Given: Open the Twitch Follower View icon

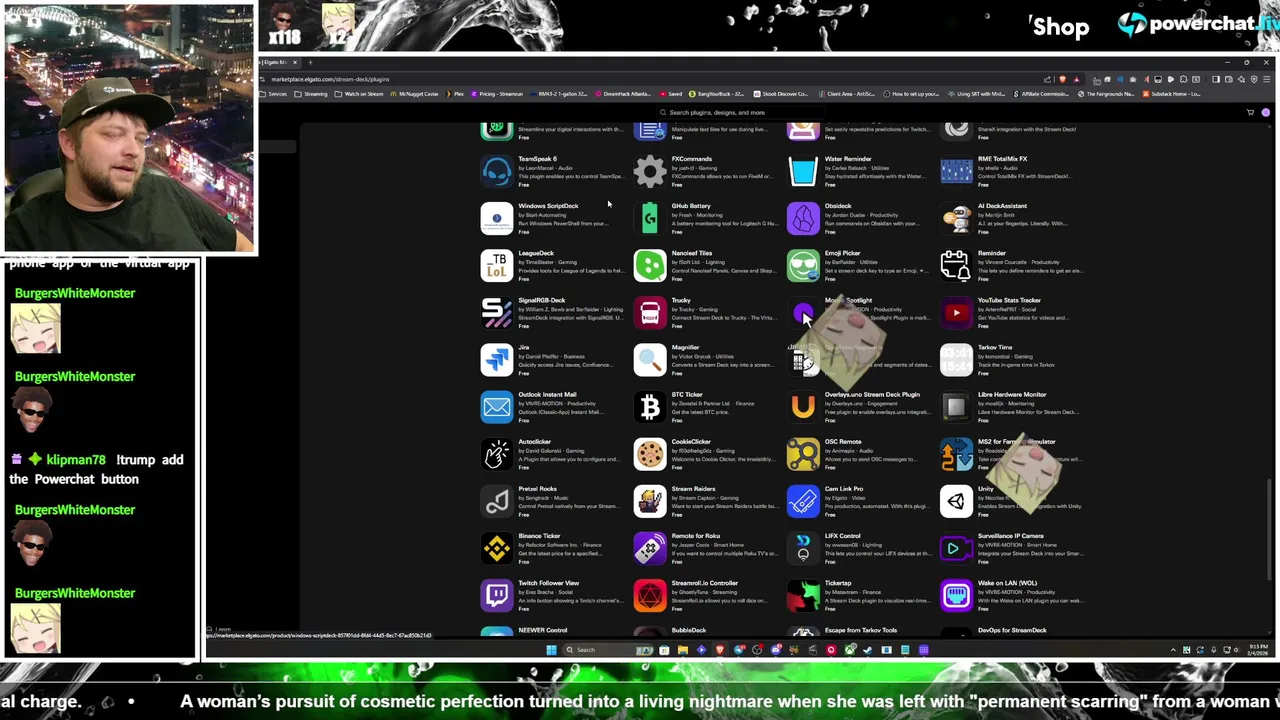Looking at the screenshot, I should click(497, 595).
